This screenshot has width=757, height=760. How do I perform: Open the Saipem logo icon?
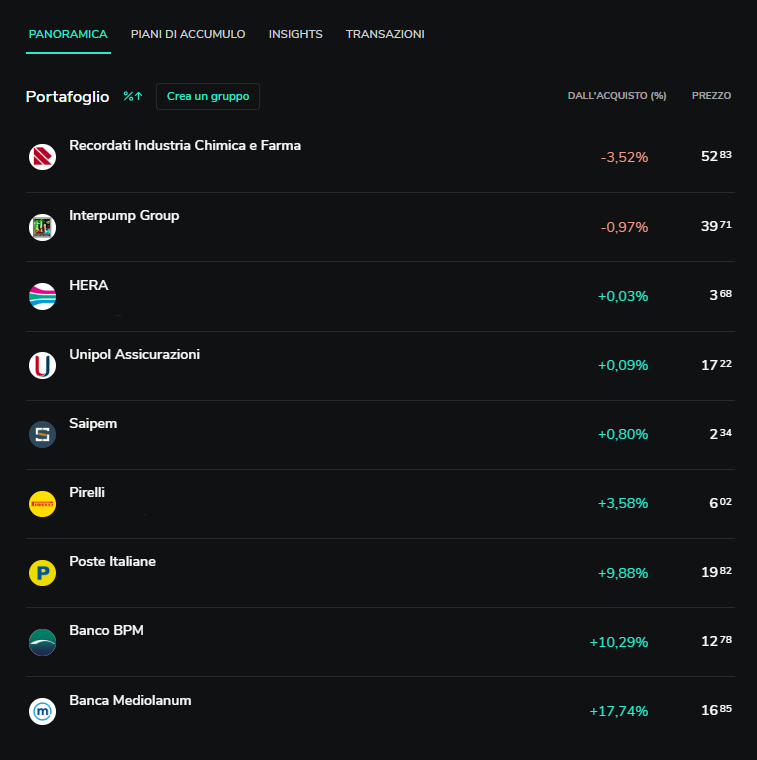(x=42, y=434)
